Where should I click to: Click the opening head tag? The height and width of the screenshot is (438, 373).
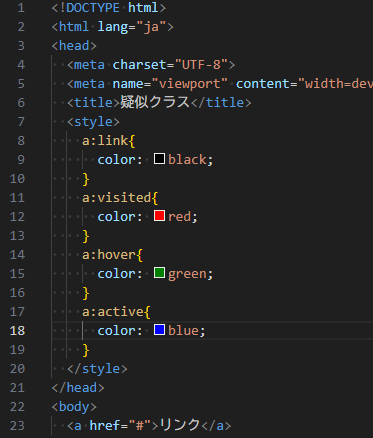(74, 46)
